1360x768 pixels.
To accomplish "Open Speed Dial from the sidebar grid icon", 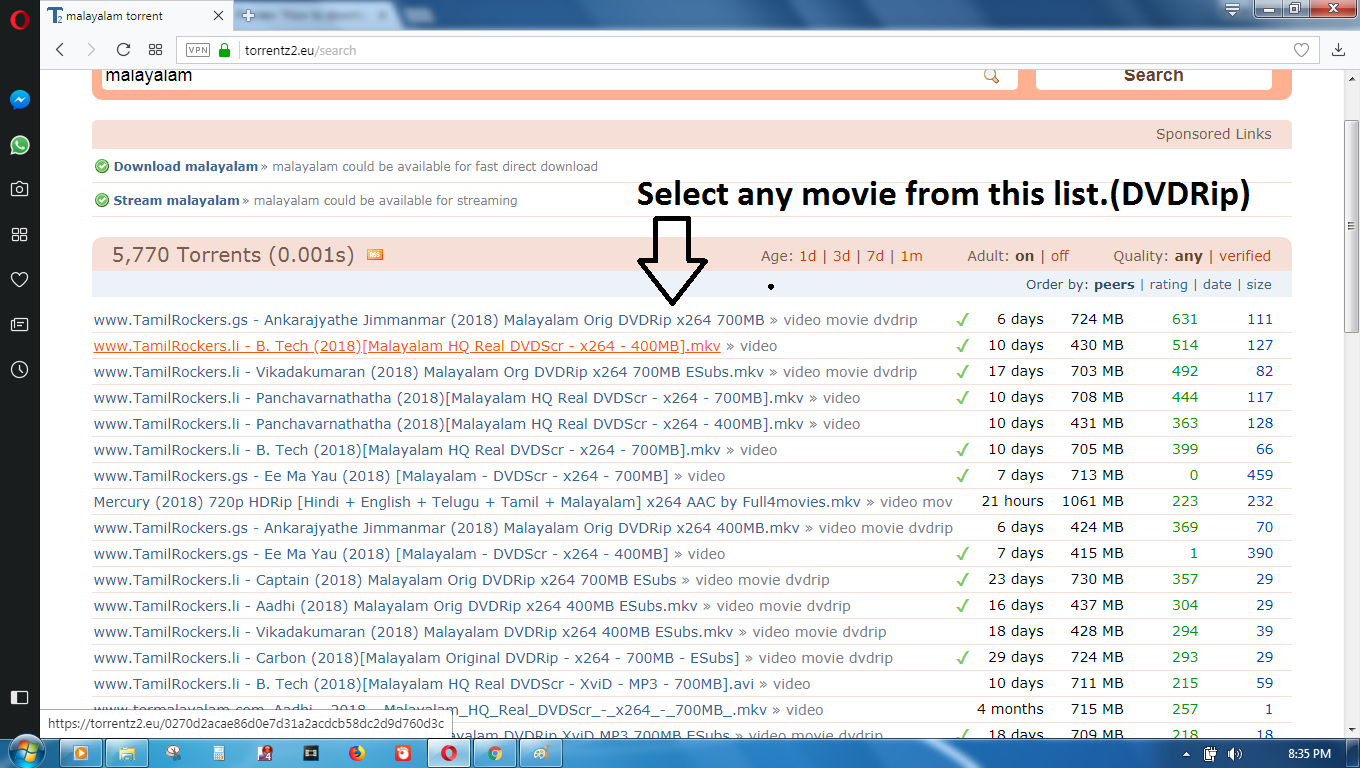I will [19, 234].
